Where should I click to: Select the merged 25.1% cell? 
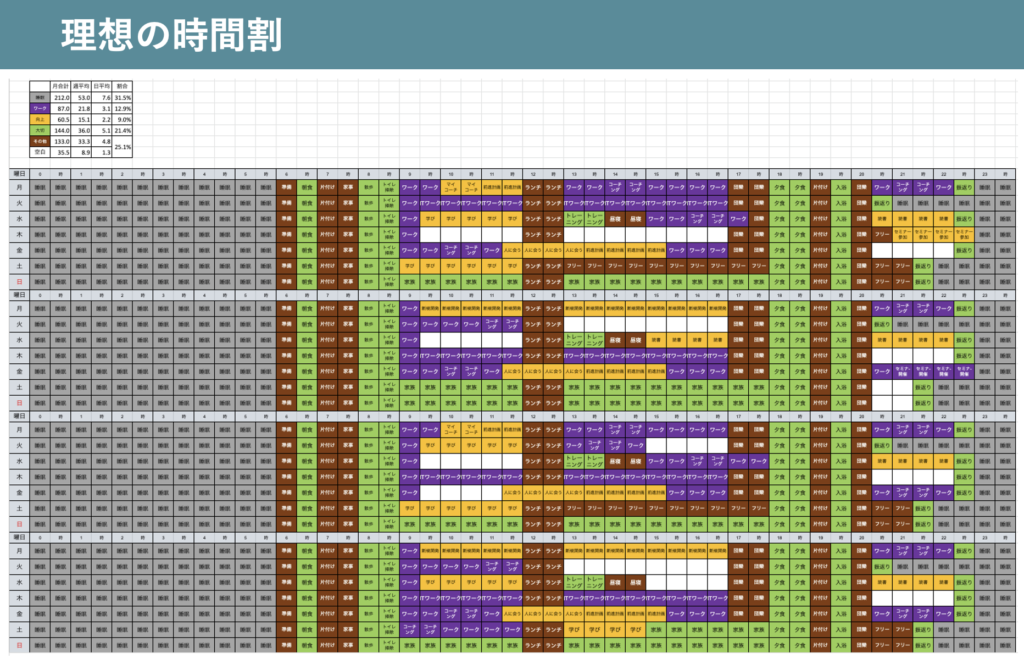[122, 147]
